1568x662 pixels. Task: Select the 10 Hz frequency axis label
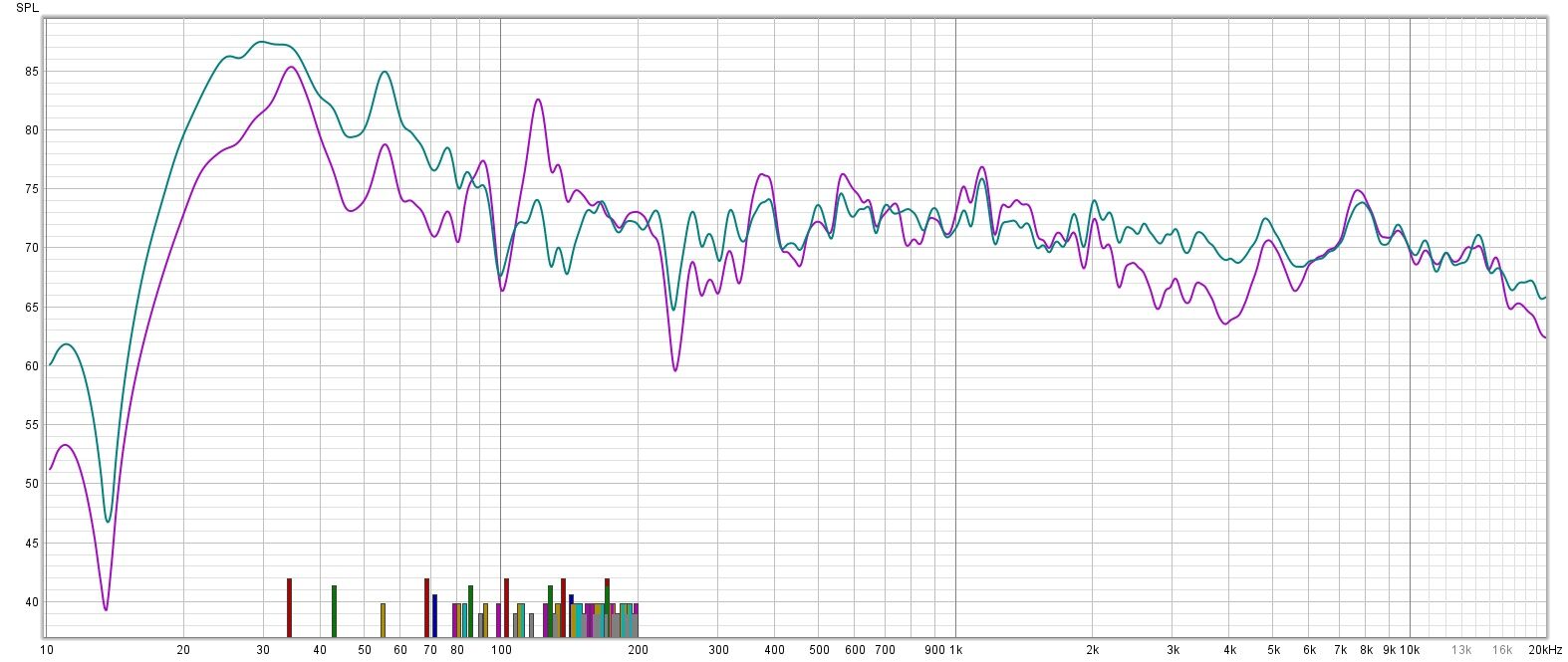click(x=47, y=650)
